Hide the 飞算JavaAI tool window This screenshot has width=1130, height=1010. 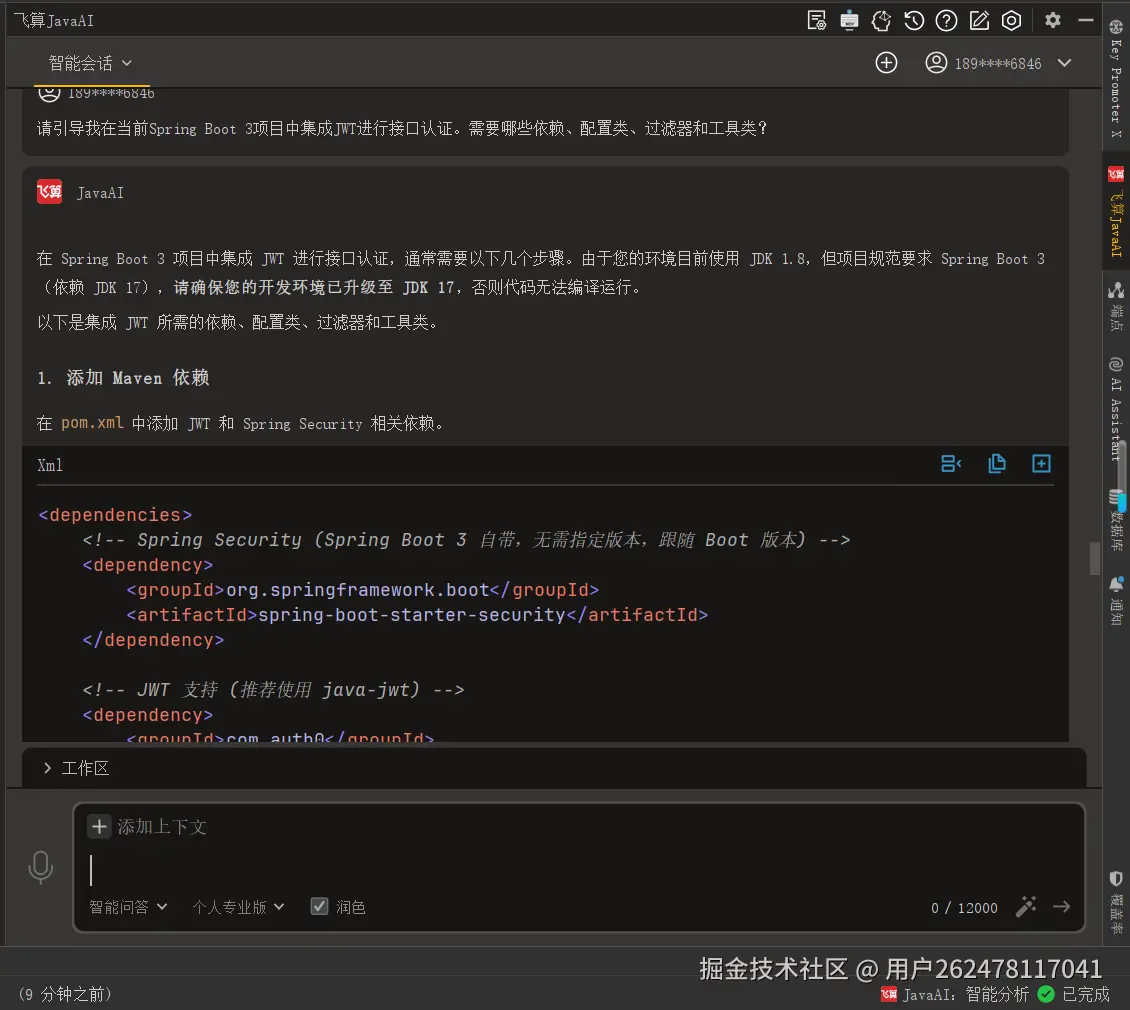tap(1085, 20)
